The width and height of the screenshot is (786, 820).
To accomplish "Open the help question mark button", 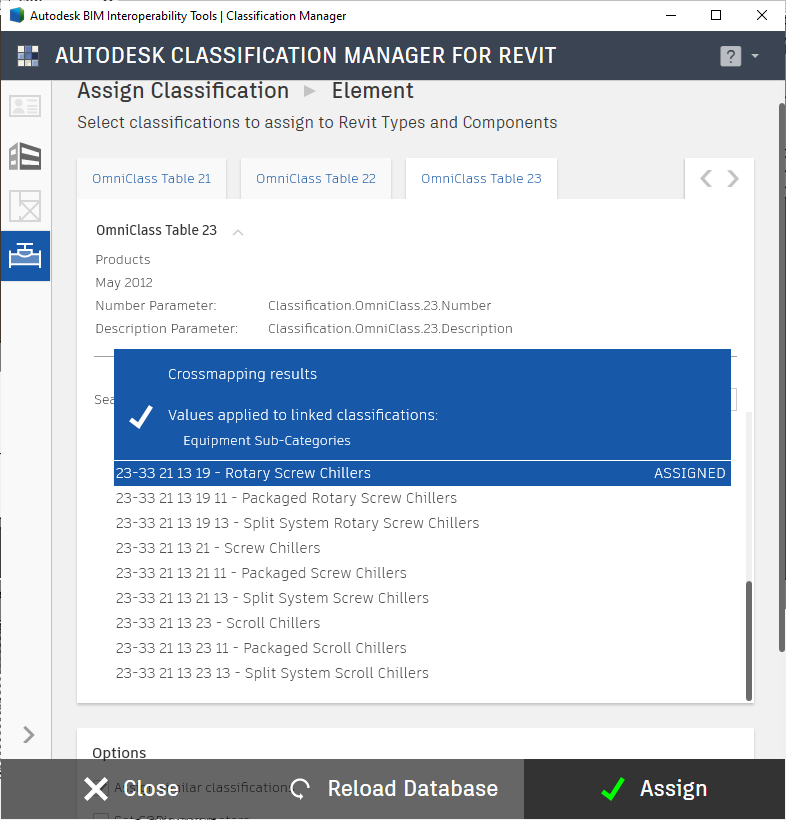I will coord(731,56).
